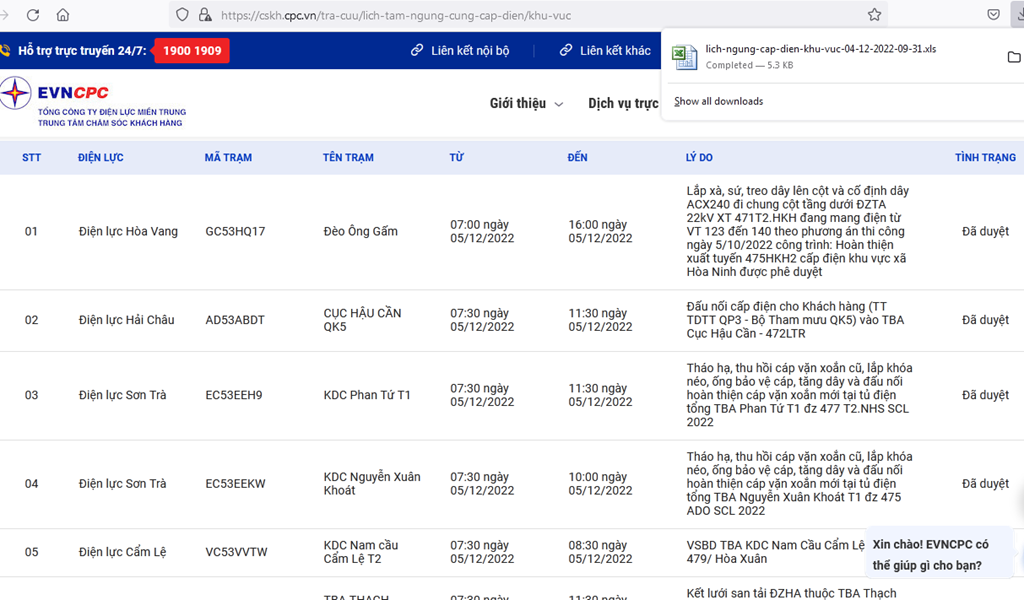Click the phone support icon

(5, 50)
